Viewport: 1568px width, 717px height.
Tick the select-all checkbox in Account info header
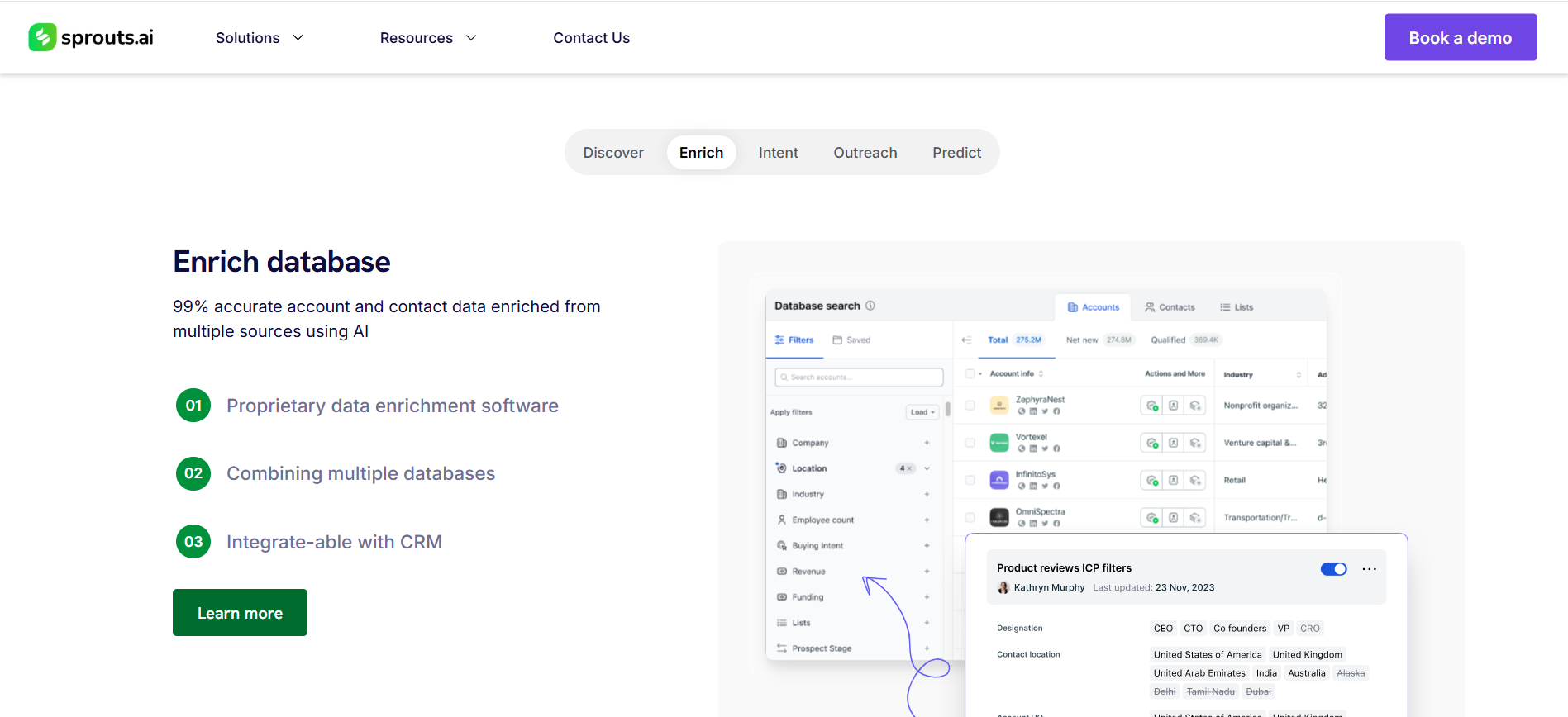pos(970,373)
